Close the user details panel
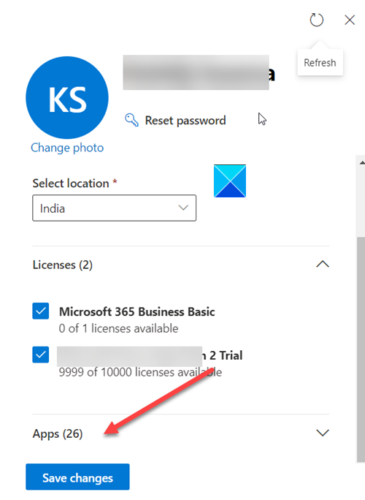 point(349,20)
